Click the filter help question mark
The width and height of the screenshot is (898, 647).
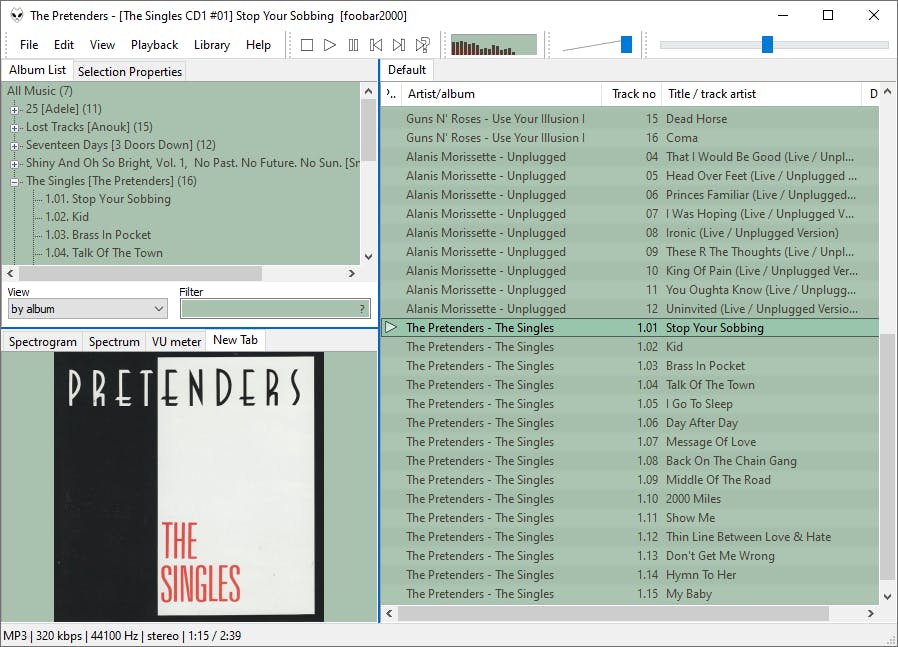pyautogui.click(x=361, y=309)
